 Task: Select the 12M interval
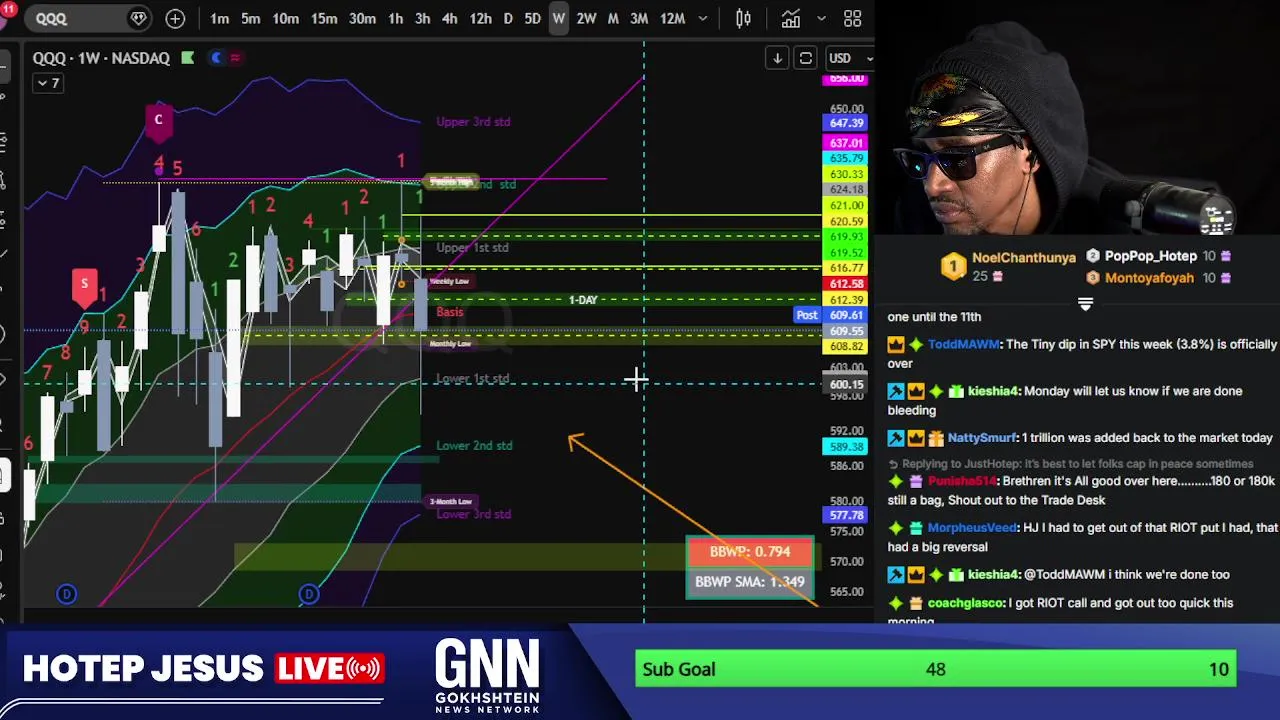[673, 18]
